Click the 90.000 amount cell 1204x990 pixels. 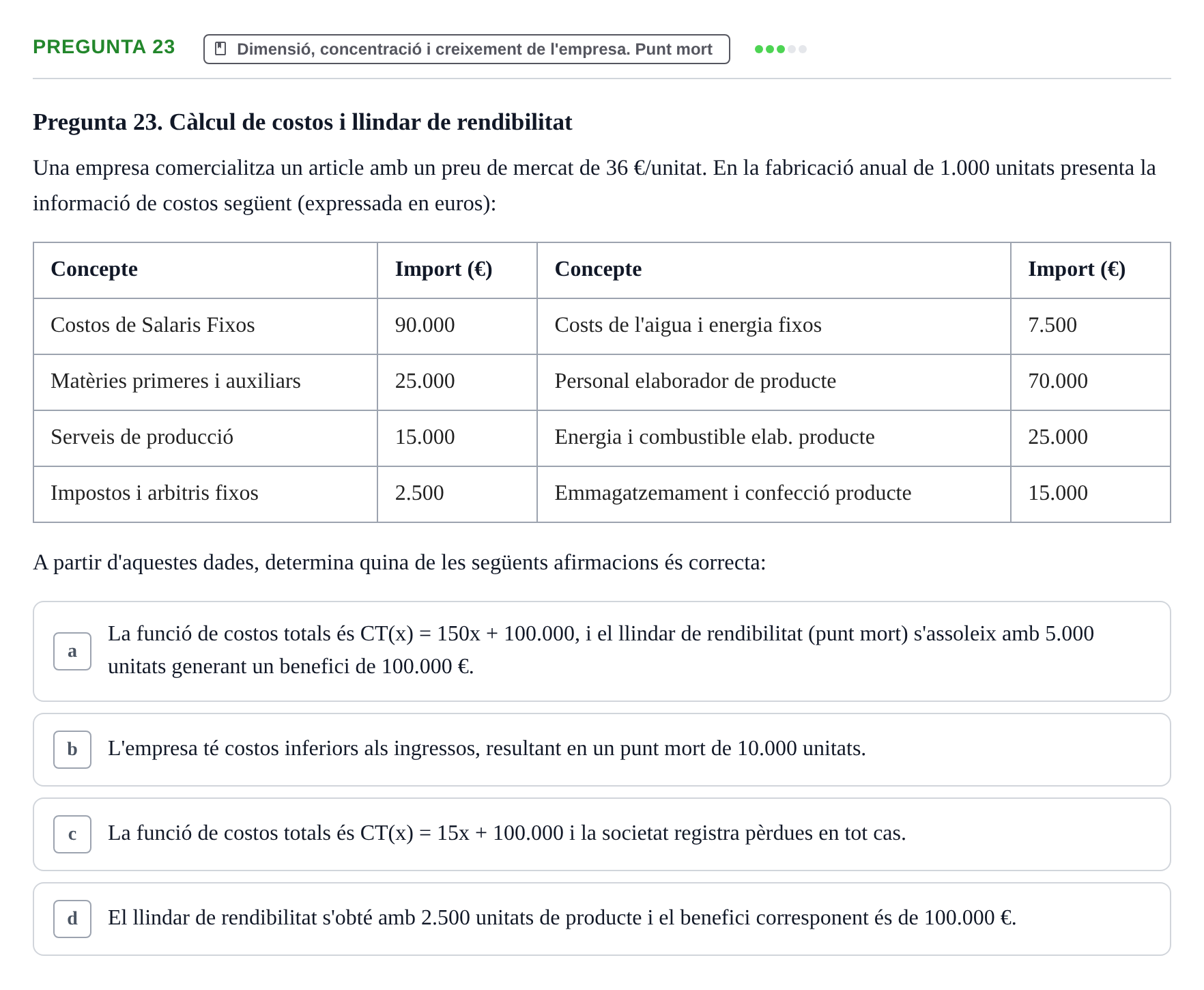pos(457,326)
